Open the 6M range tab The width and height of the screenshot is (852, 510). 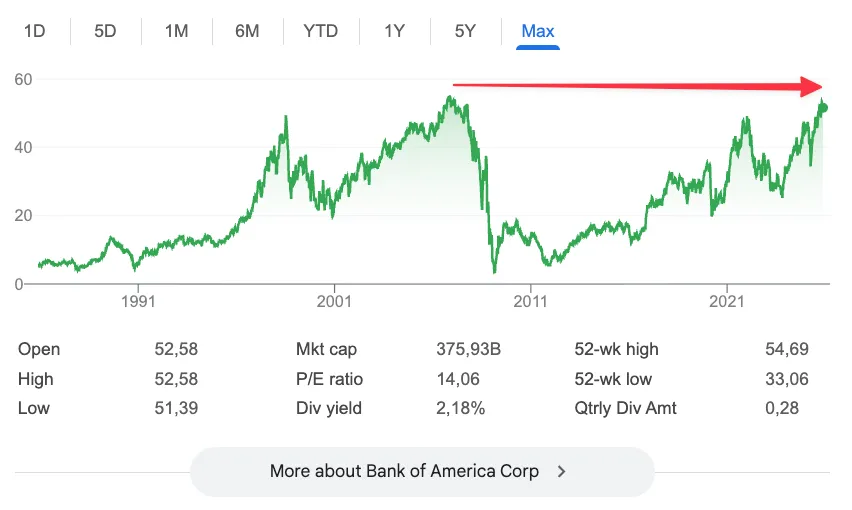coord(247,31)
